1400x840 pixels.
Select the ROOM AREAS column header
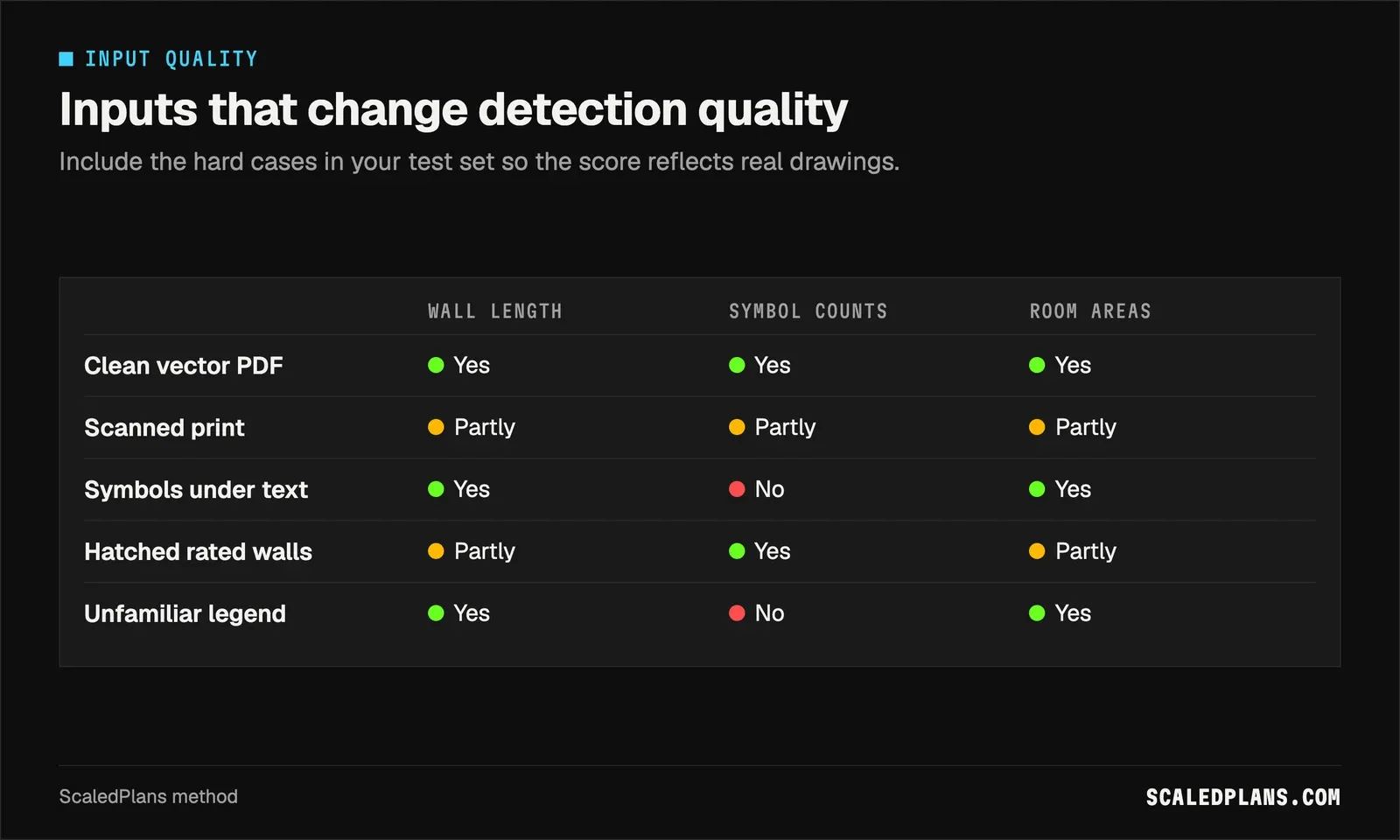click(1090, 311)
